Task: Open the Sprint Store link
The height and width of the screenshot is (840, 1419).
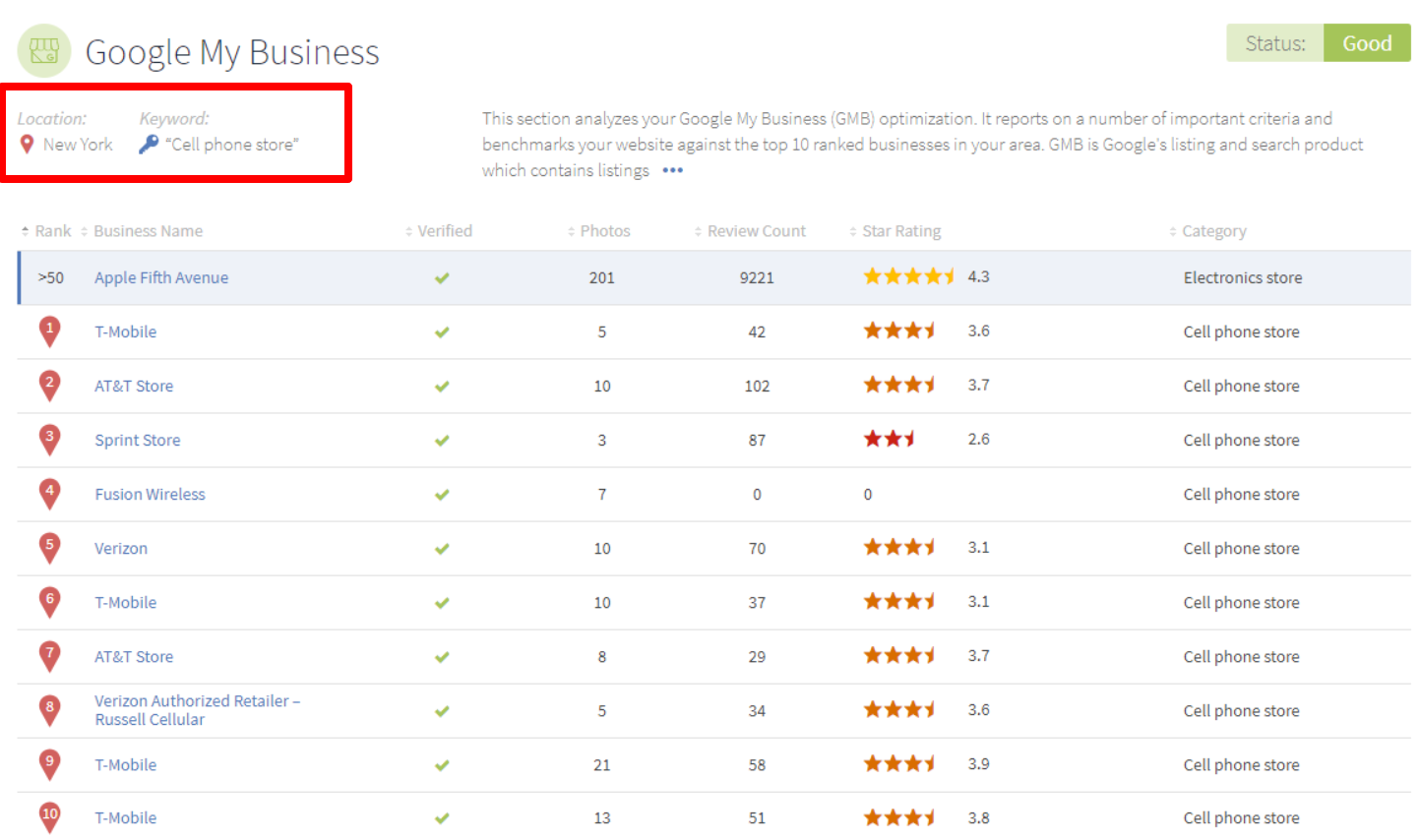Action: coord(138,440)
